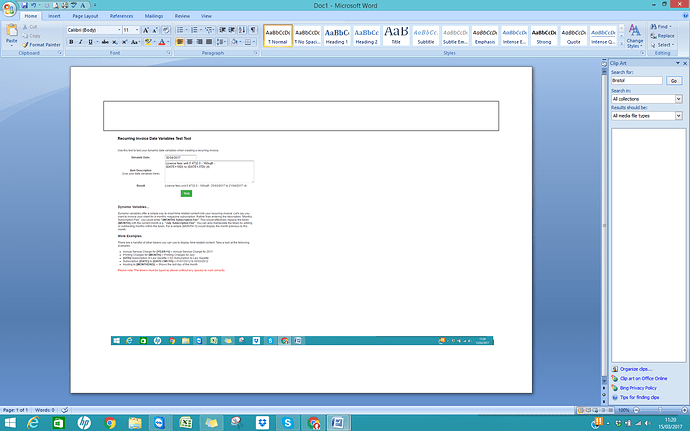690x431 pixels.
Task: Save the document from Quick Access toolbar
Action: point(25,5)
